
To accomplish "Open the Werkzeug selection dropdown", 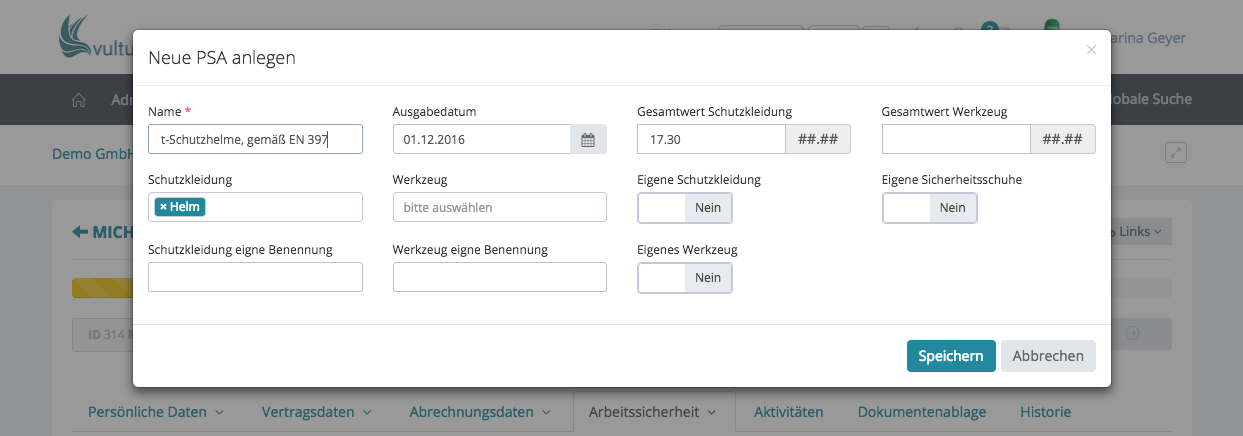I will click(499, 207).
